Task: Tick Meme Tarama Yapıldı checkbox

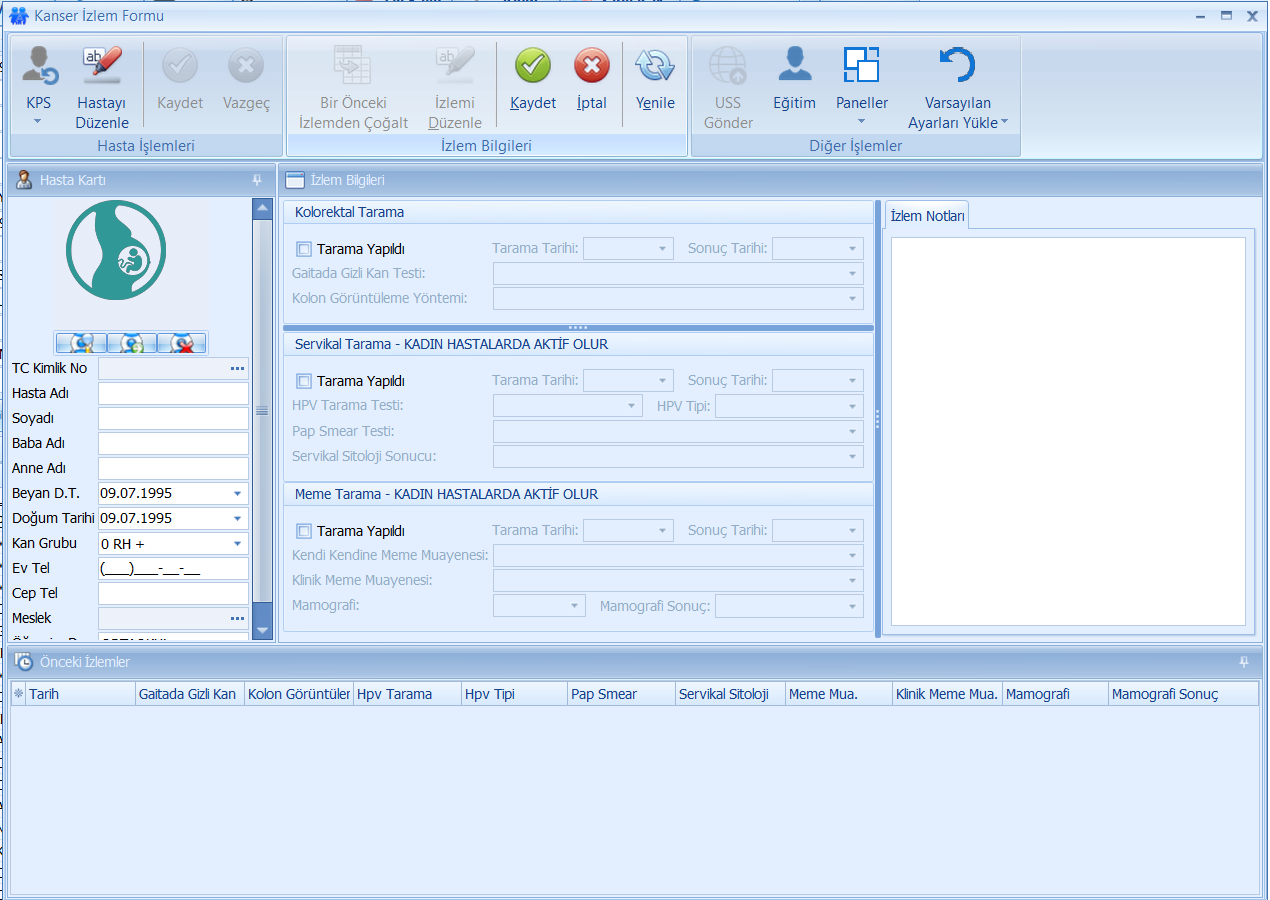Action: [x=304, y=531]
